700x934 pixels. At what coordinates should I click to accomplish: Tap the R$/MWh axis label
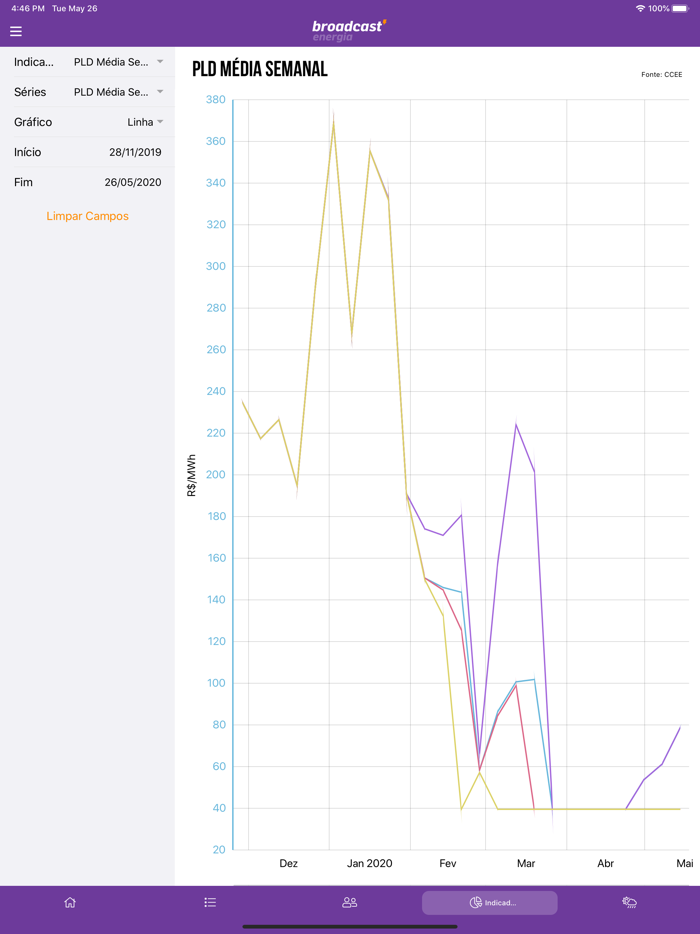[x=192, y=475]
